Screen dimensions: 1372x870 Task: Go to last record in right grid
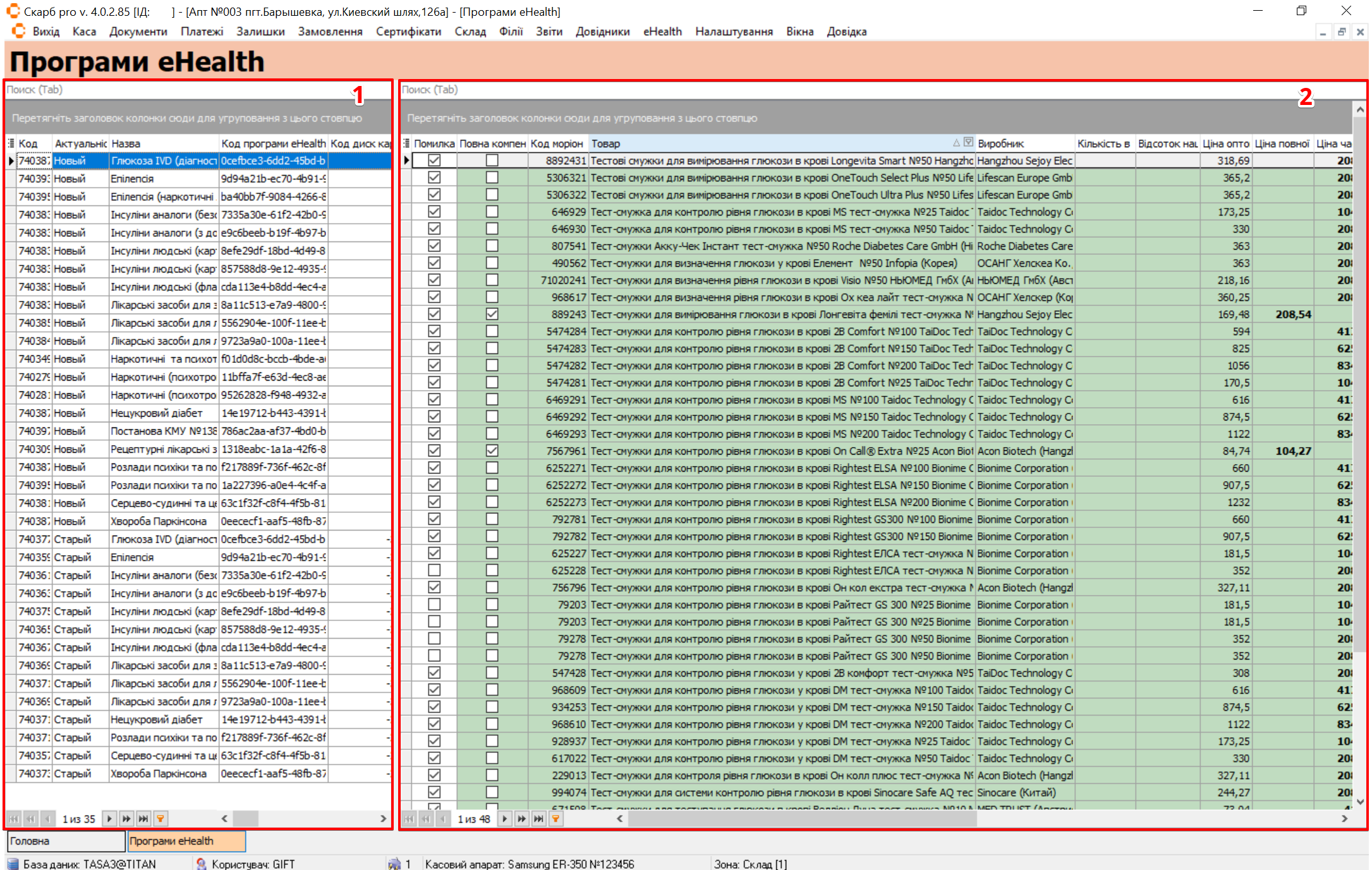[538, 819]
